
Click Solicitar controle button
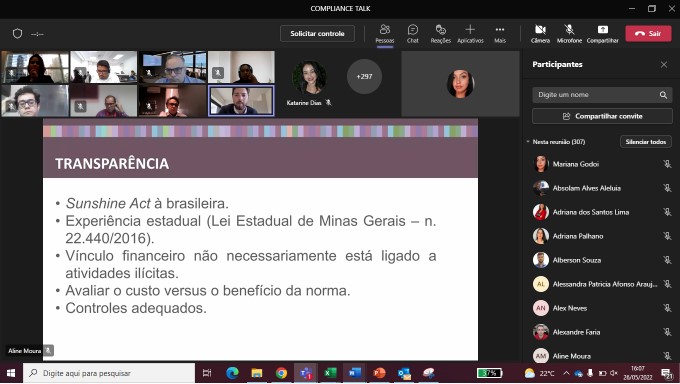[317, 33]
